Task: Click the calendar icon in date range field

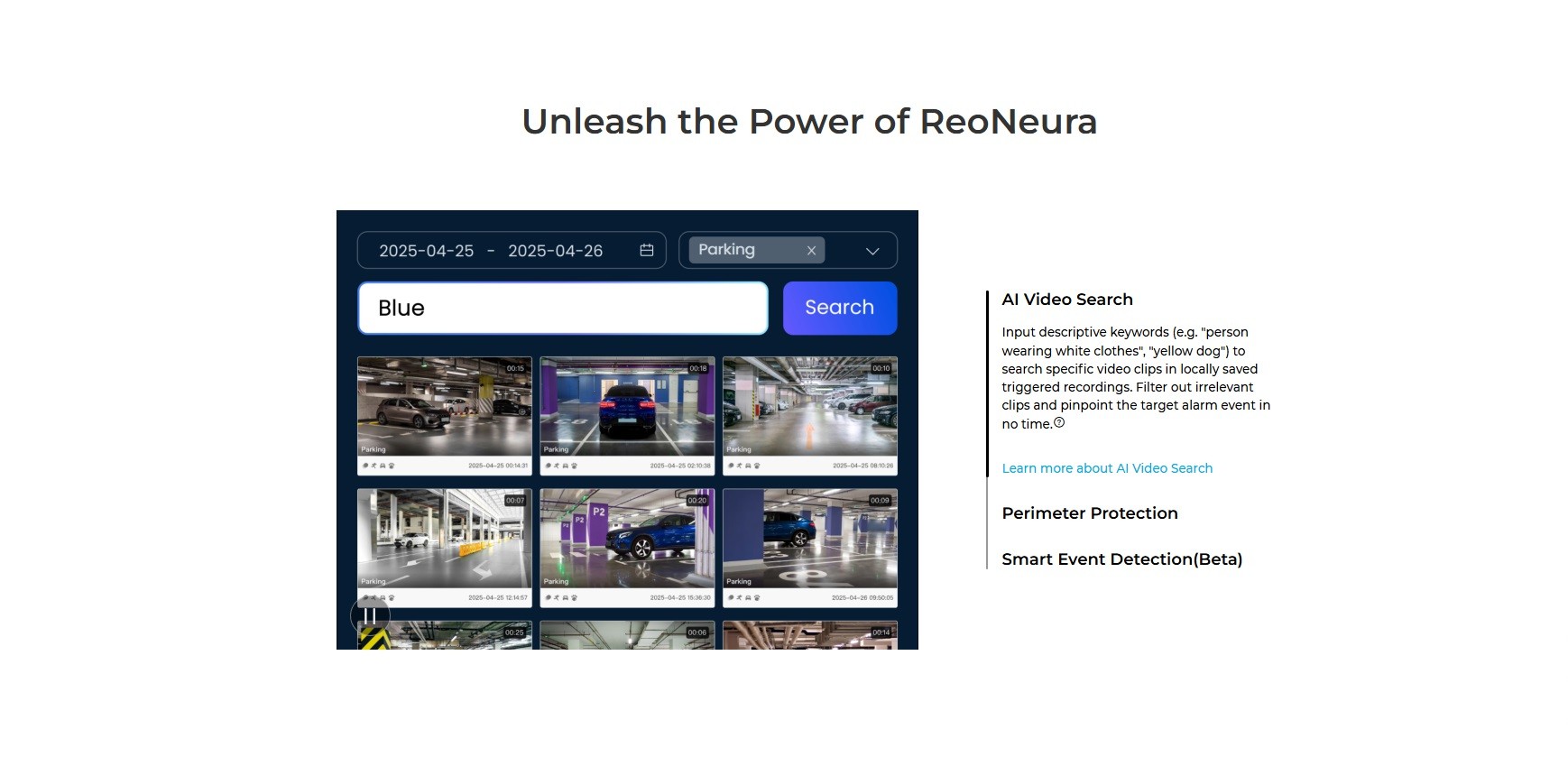Action: (x=647, y=250)
